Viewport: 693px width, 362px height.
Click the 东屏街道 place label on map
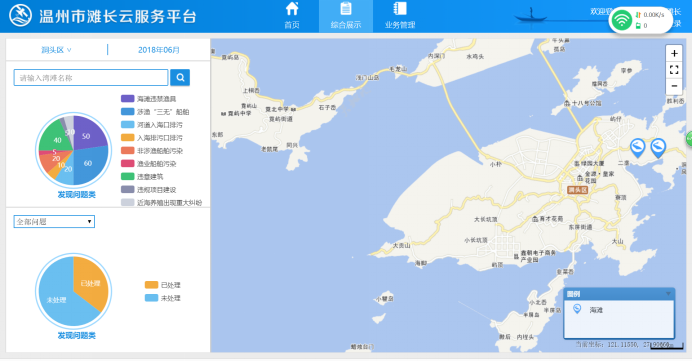(580, 227)
